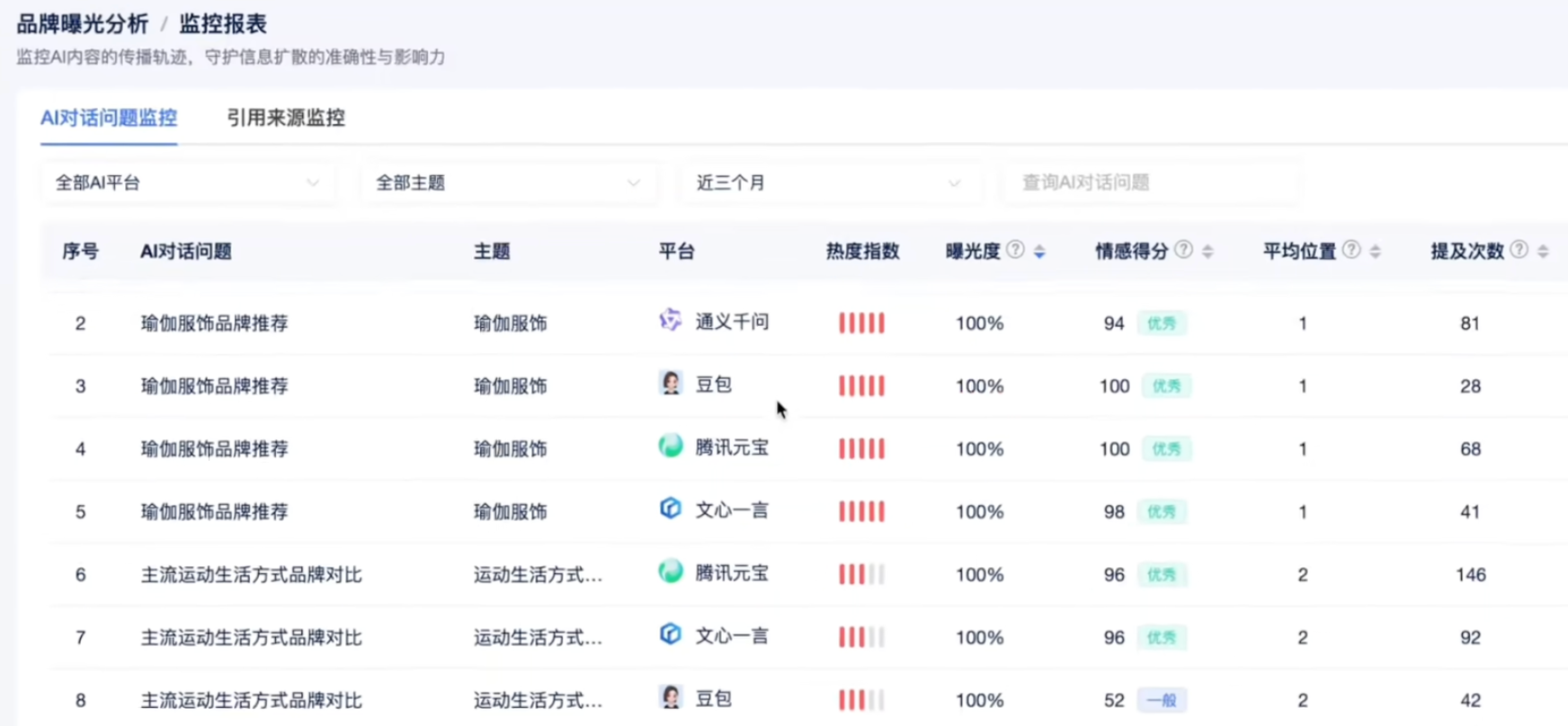Go to 品牌曝光分析 breadcrumb link

pyautogui.click(x=83, y=24)
